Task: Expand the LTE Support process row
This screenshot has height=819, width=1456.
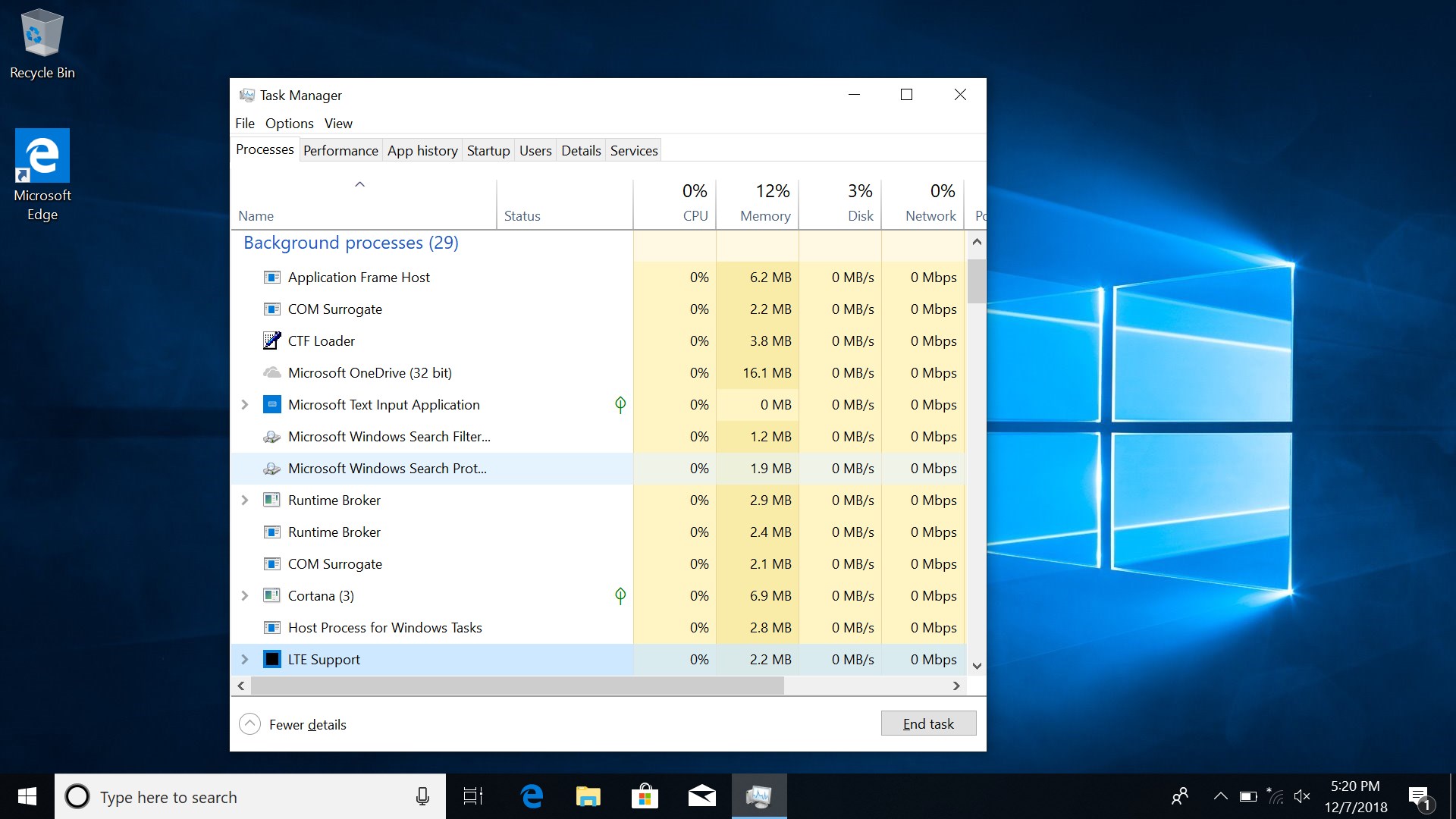Action: [x=245, y=660]
